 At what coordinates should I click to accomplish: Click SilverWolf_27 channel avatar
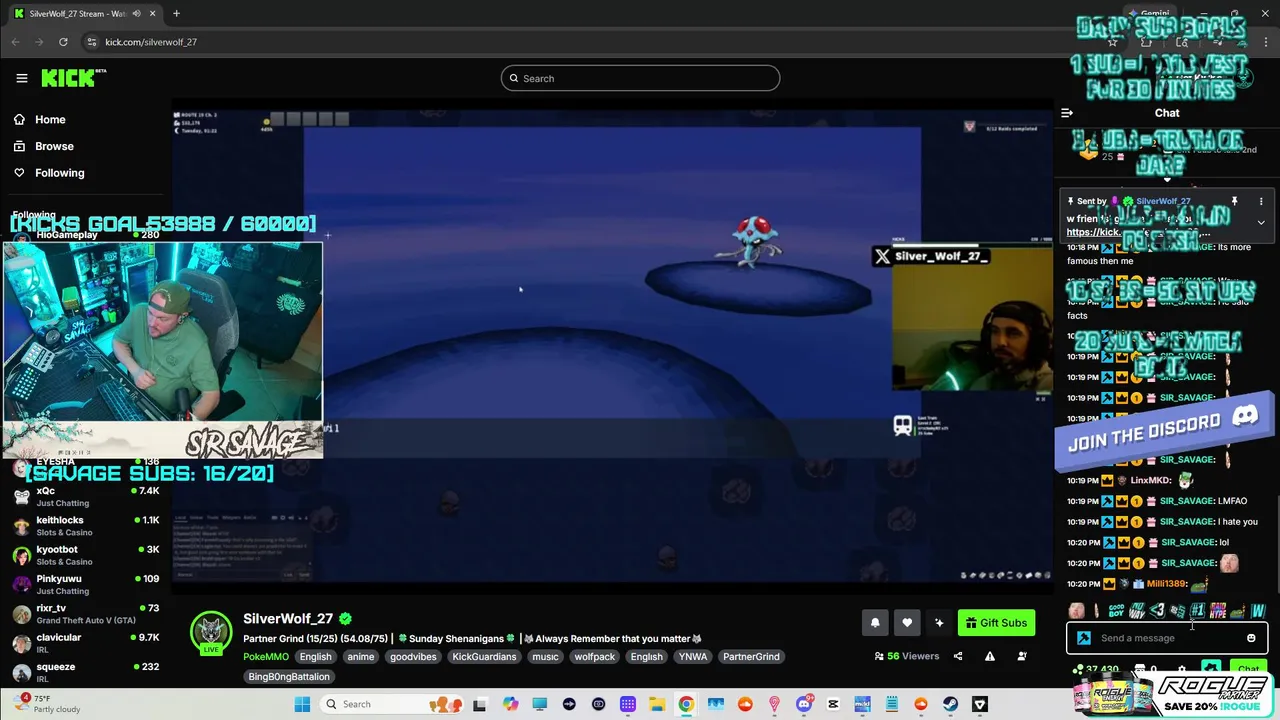tap(211, 631)
